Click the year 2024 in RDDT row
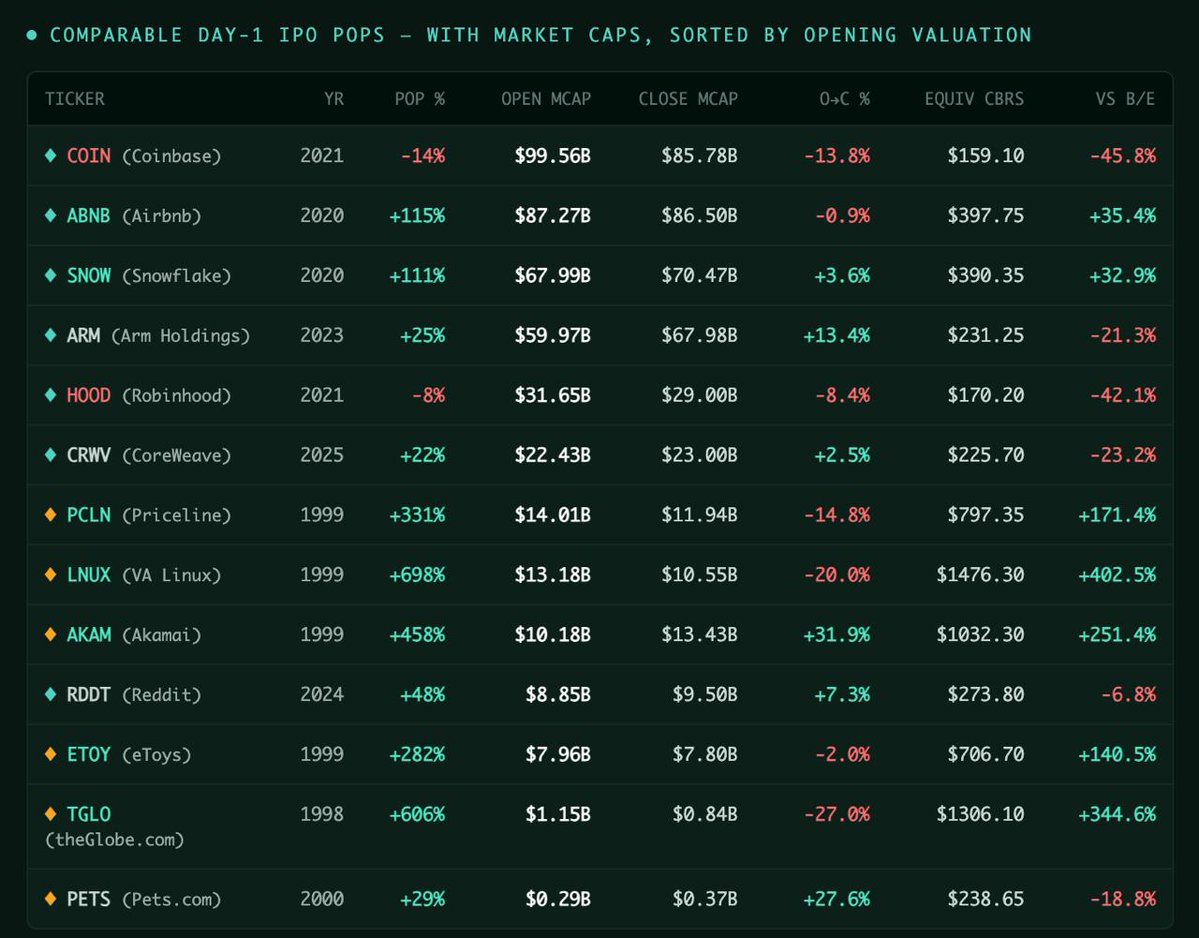Viewport: 1199px width, 938px height. click(x=322, y=694)
